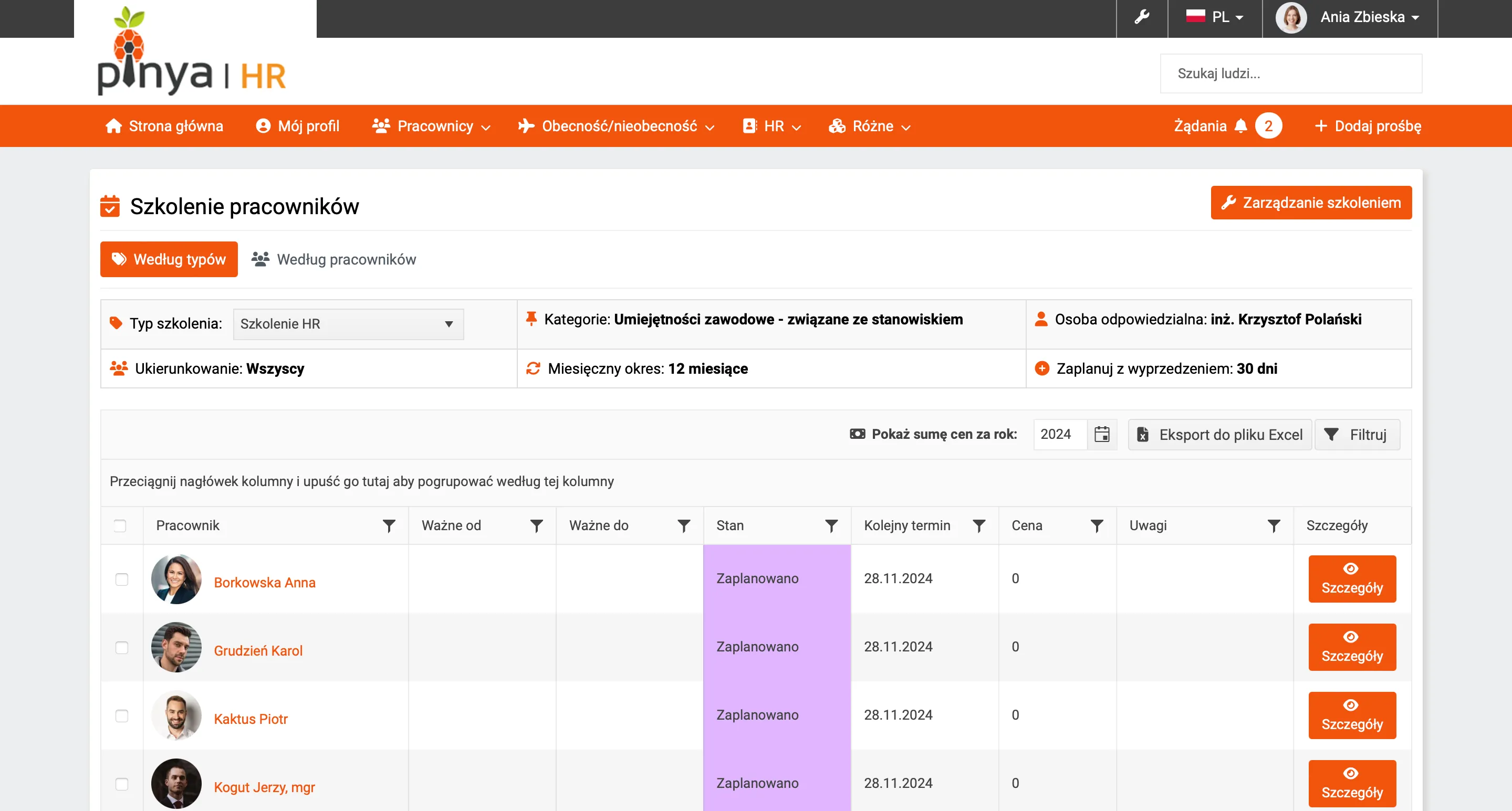This screenshot has height=811, width=1512.
Task: Click the purple Zaplanowano cell for Borkowska Anna
Action: [x=777, y=579]
